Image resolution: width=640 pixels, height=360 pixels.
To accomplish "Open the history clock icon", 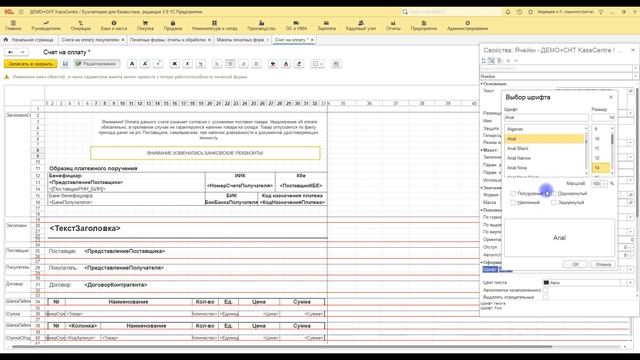I will point(519,12).
